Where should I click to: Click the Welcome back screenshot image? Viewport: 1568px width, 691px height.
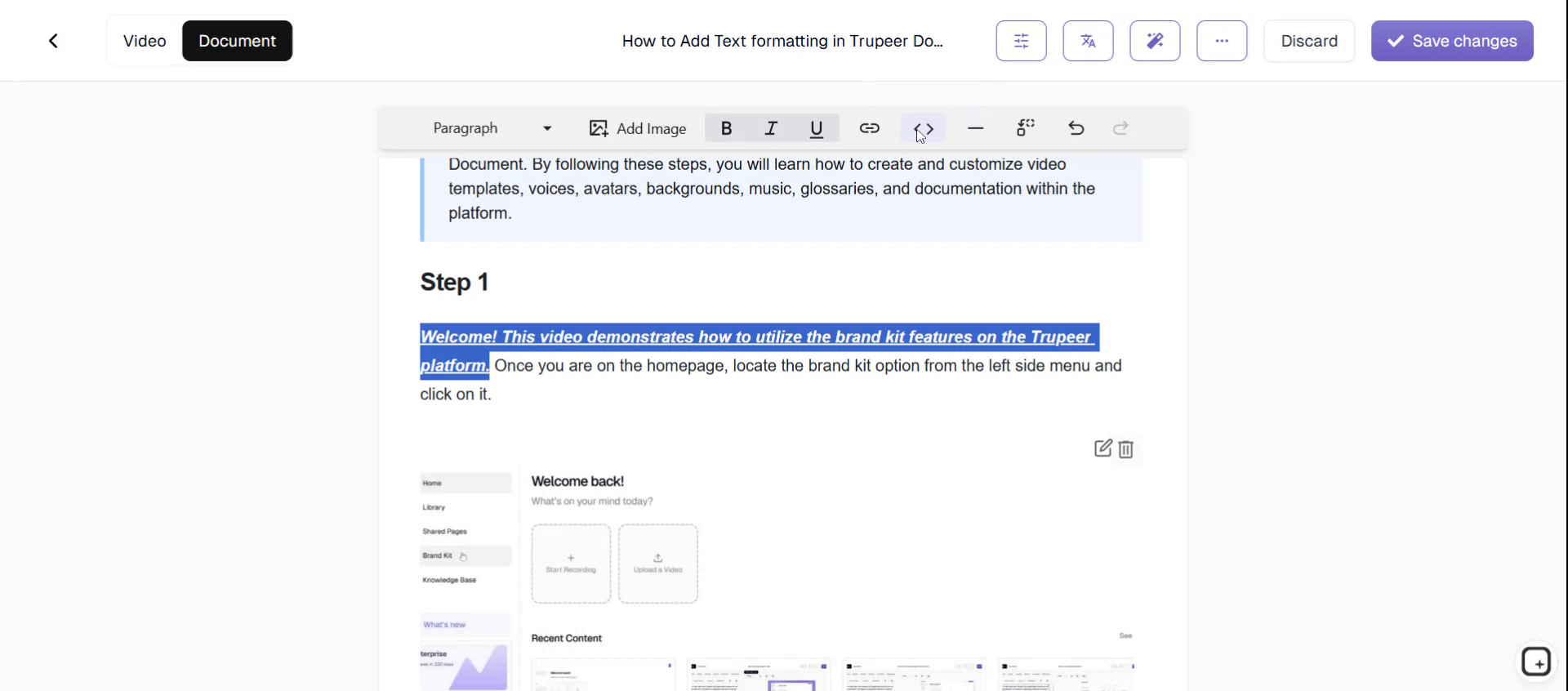click(777, 579)
